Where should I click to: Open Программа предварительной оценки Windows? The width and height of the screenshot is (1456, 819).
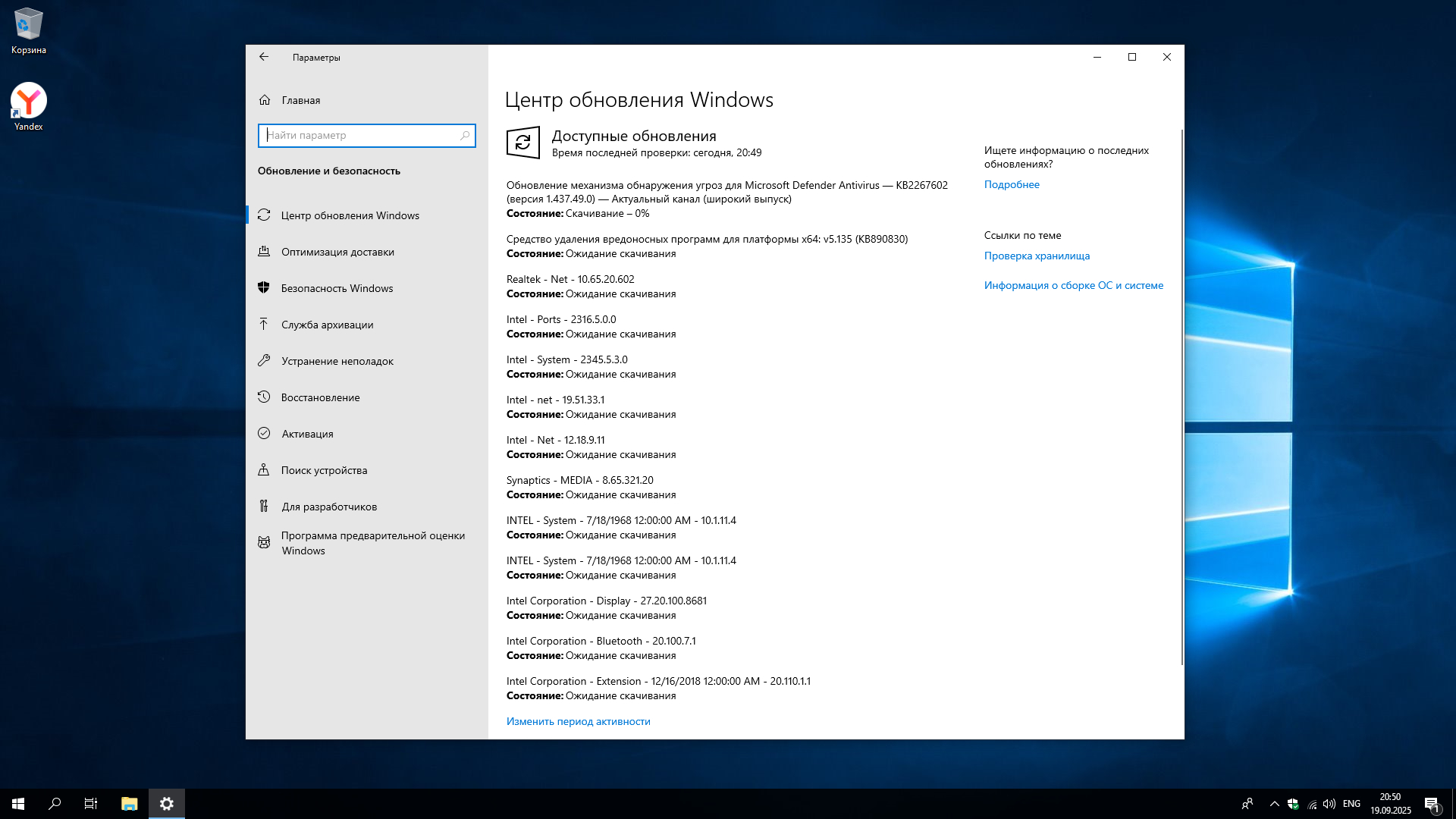click(x=372, y=543)
